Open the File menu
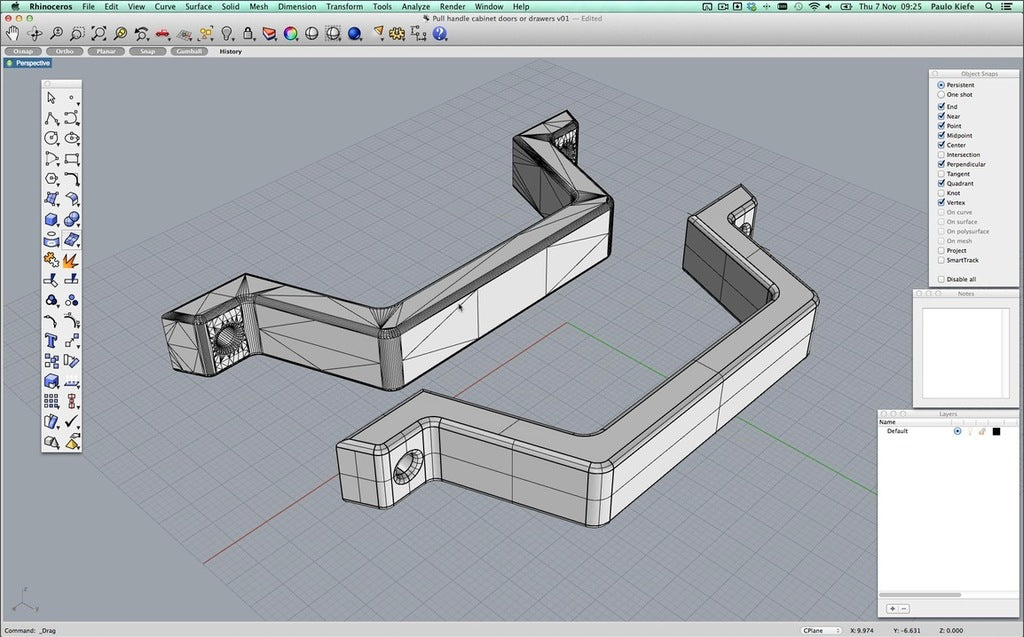The width and height of the screenshot is (1024, 637). tap(88, 7)
